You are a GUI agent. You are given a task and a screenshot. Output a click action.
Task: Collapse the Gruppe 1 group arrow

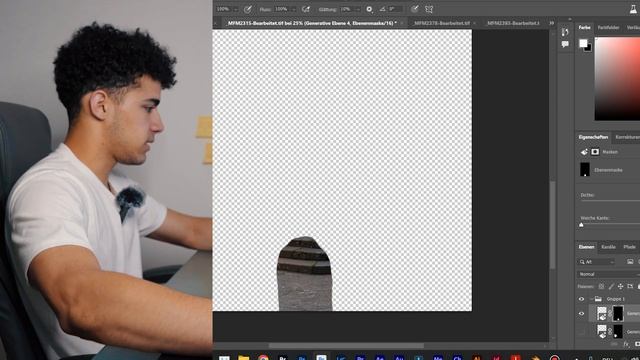point(591,299)
